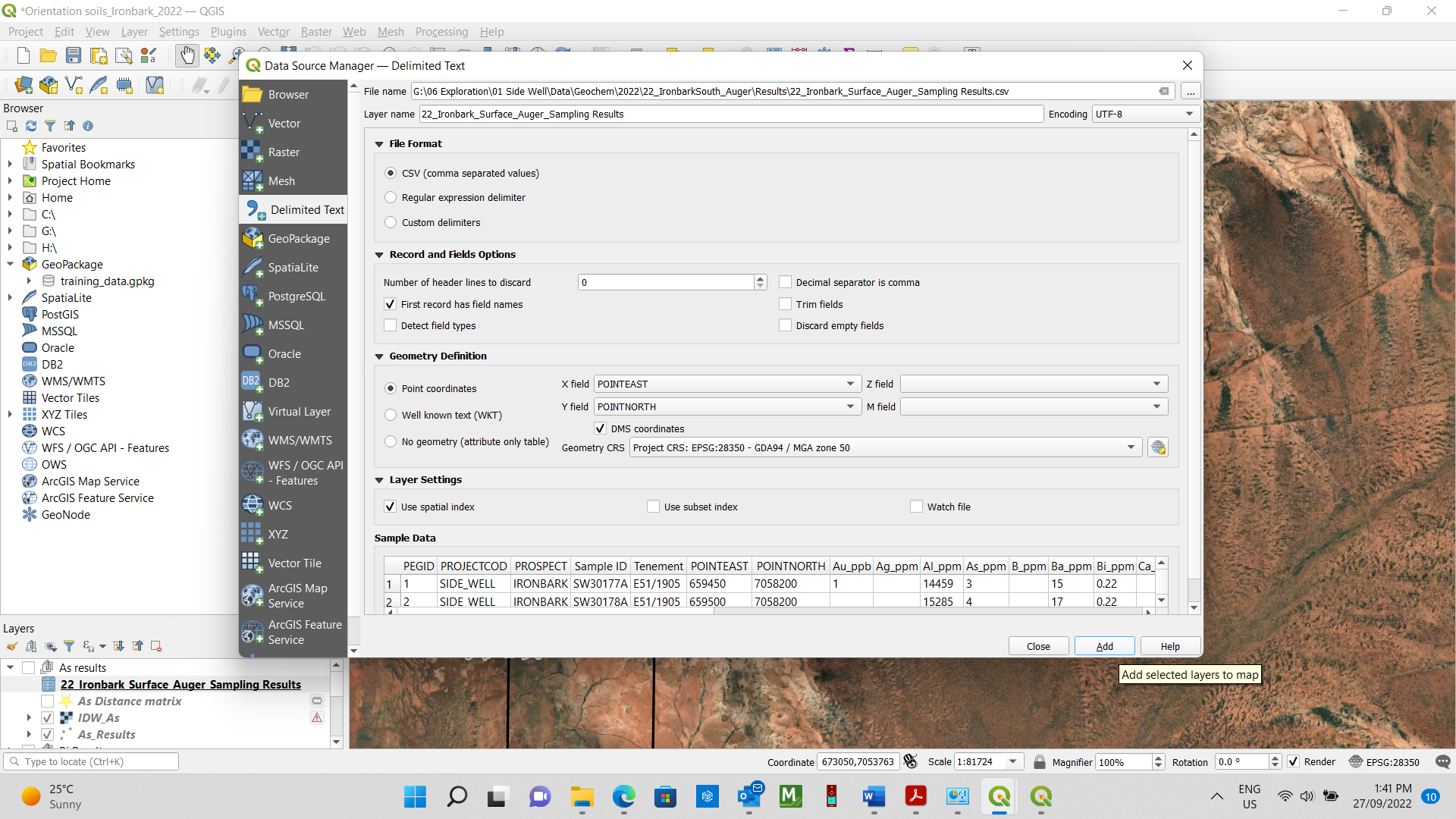The height and width of the screenshot is (819, 1456).
Task: Open the message log from the status bar
Action: coord(1444,762)
